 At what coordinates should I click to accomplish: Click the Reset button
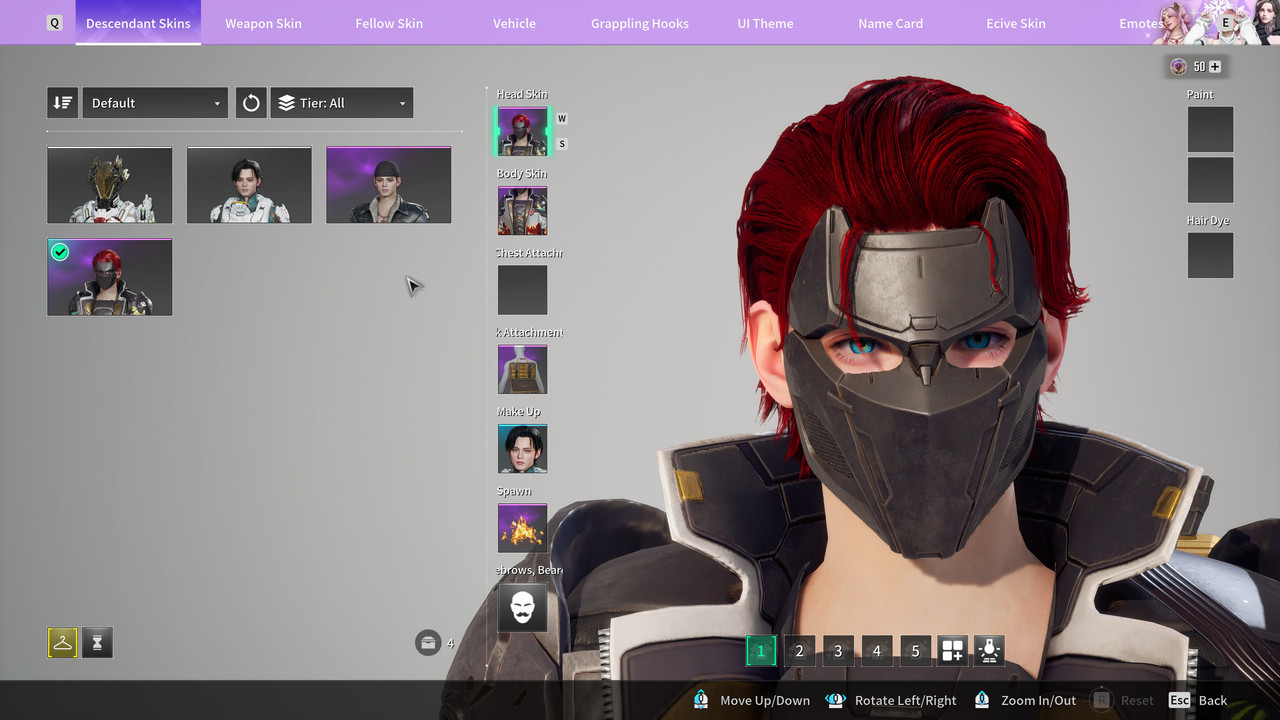click(x=1122, y=700)
